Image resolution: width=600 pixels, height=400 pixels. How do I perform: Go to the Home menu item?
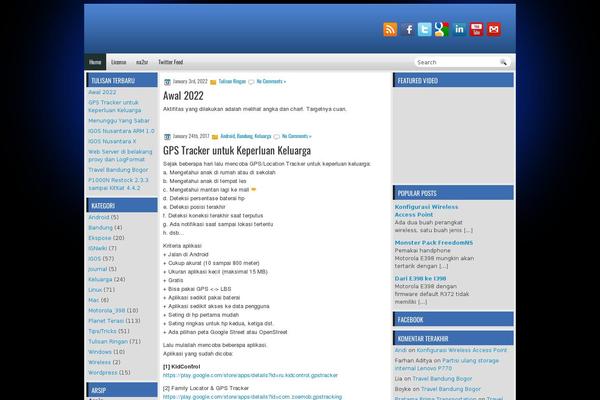point(95,62)
